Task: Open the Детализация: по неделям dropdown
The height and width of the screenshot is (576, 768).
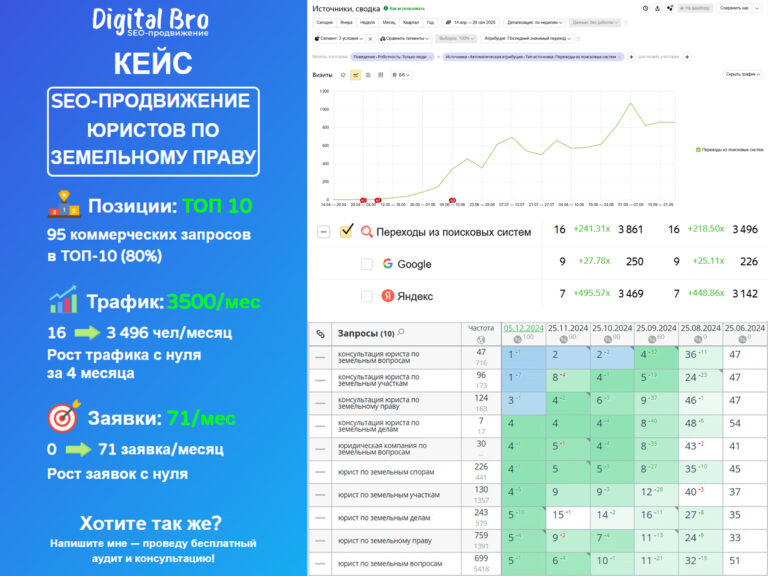Action: click(x=534, y=23)
